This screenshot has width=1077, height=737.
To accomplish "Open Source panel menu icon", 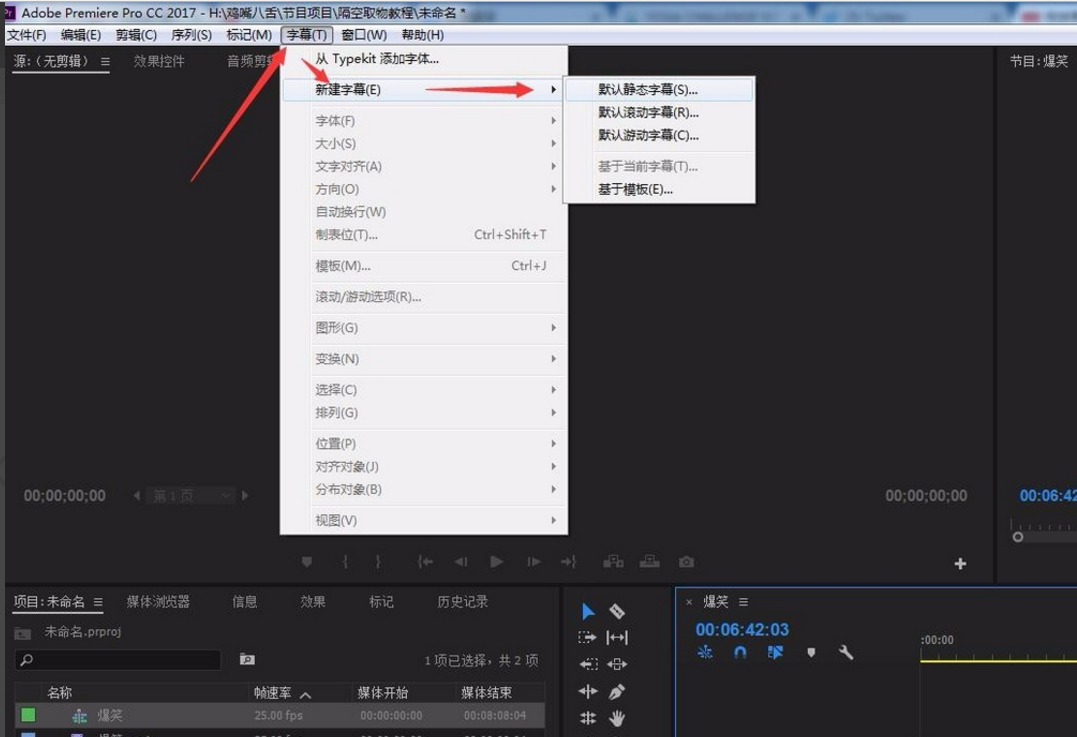I will pos(105,61).
